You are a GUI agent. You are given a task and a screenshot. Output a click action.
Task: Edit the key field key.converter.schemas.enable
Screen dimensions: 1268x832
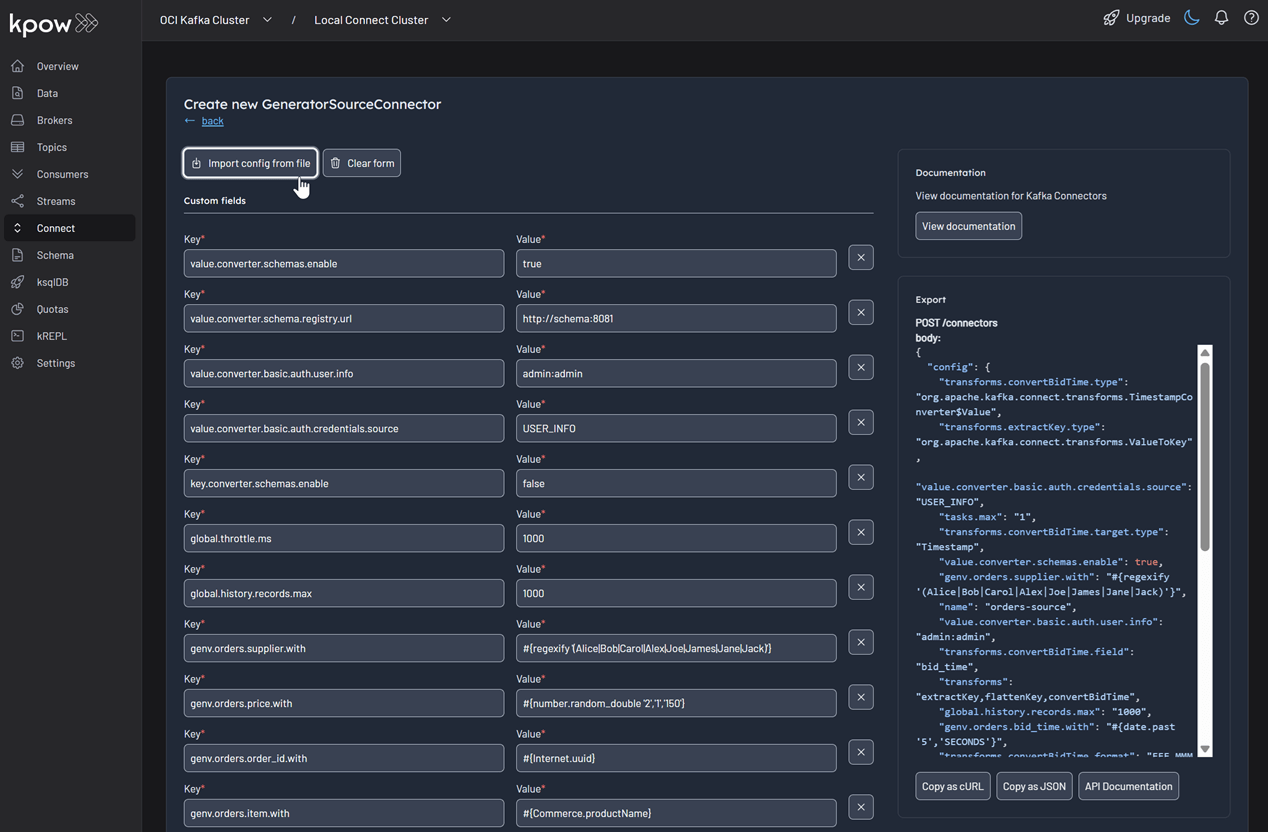[344, 483]
